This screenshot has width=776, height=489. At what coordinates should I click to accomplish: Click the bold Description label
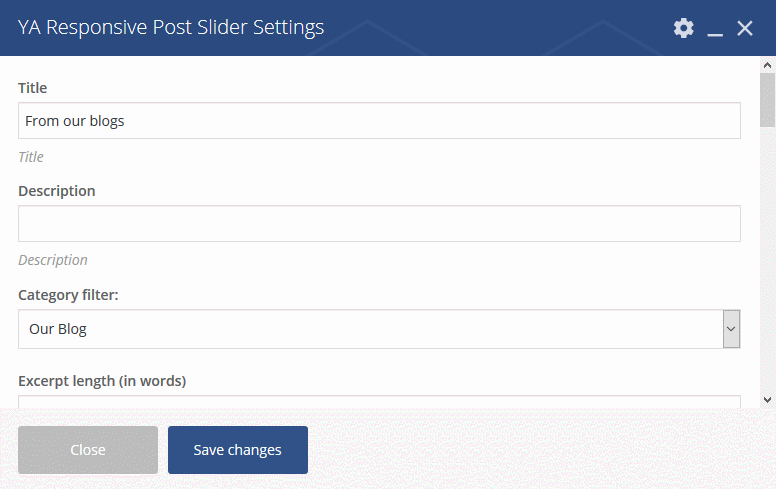(x=56, y=191)
